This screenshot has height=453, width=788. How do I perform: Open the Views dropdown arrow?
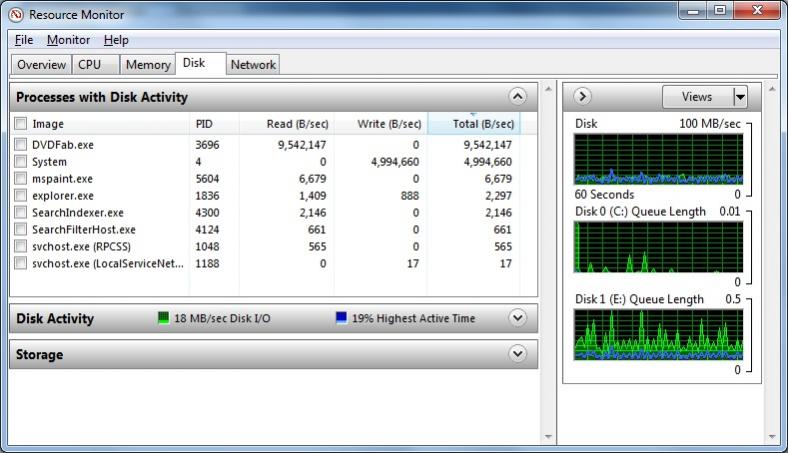pos(740,97)
